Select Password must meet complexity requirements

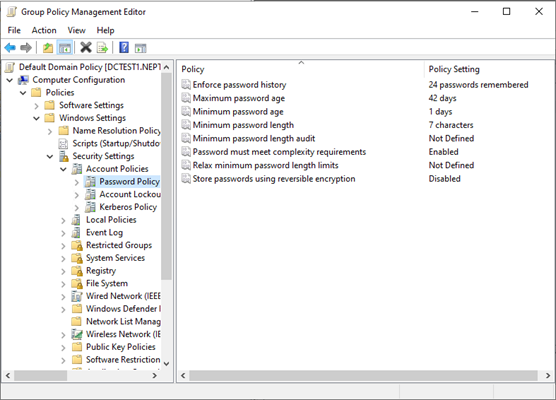tap(279, 152)
